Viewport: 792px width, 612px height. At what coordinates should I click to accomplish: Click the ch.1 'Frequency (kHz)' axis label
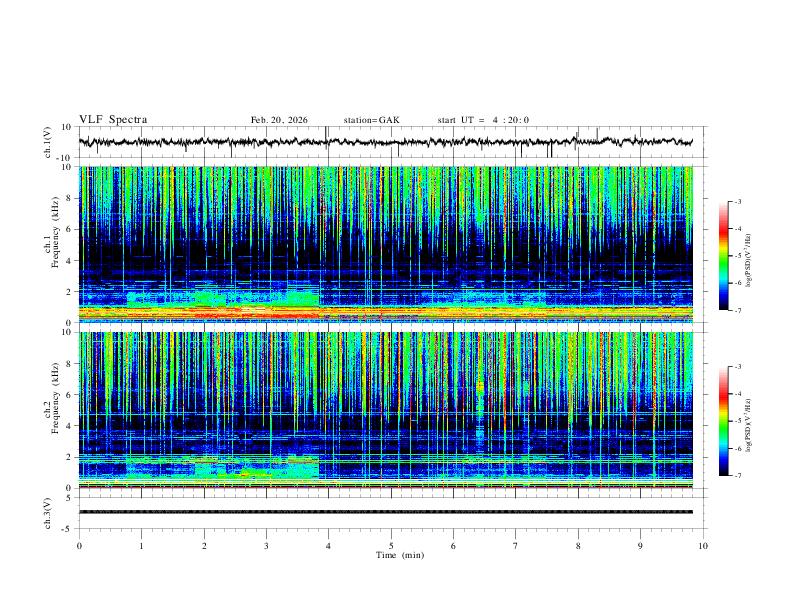[55, 232]
